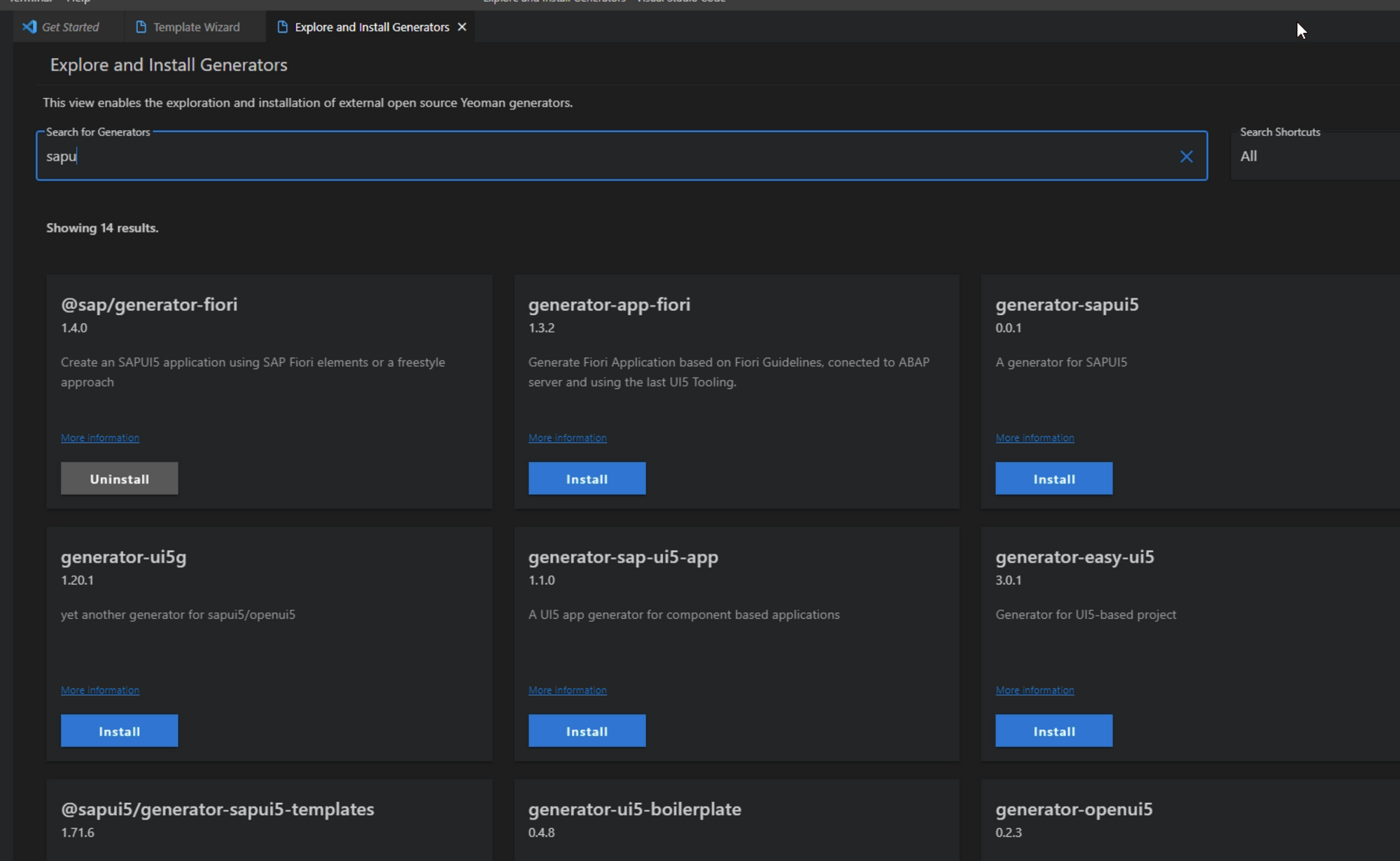Click the Search Shortcuts label
Image resolution: width=1400 pixels, height=861 pixels.
[x=1280, y=132]
